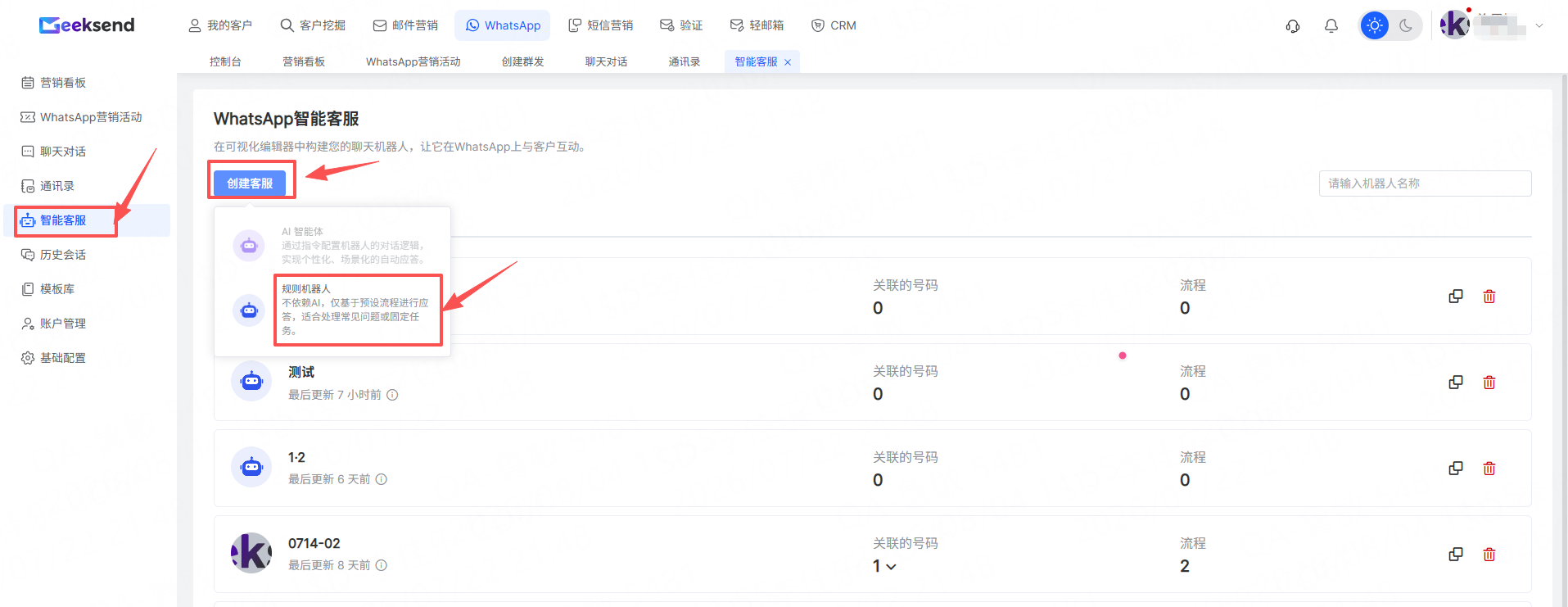Open notifications bell icon
This screenshot has height=607, width=1568.
click(x=1331, y=26)
